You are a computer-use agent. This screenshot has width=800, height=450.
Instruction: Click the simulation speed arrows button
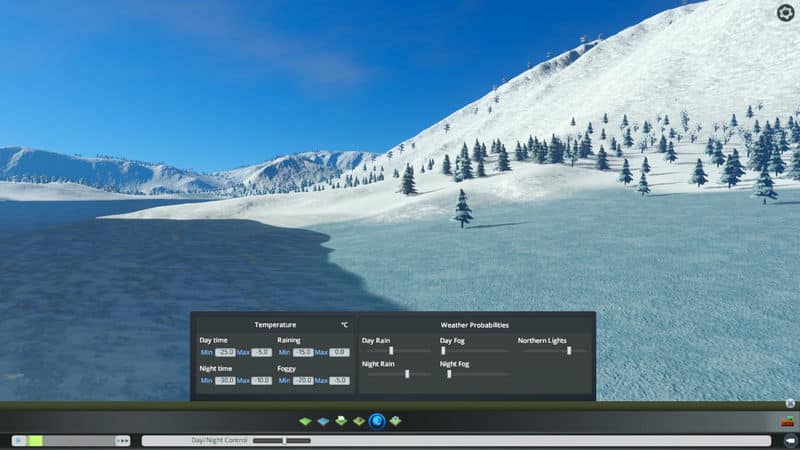click(122, 440)
